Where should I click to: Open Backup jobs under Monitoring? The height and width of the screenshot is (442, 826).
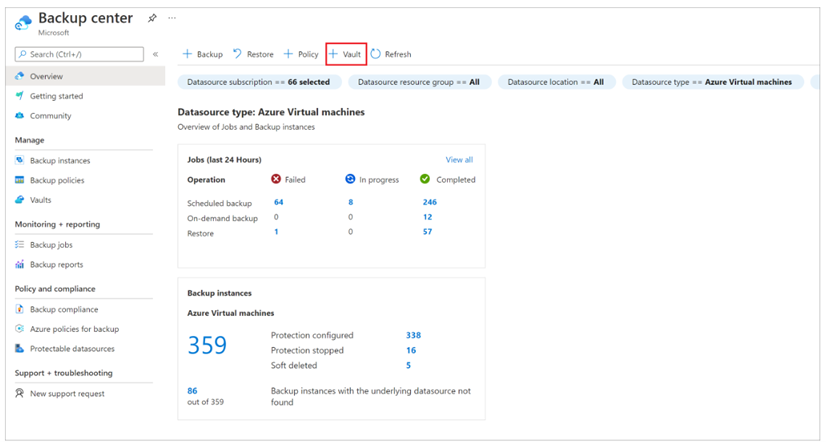coord(51,244)
